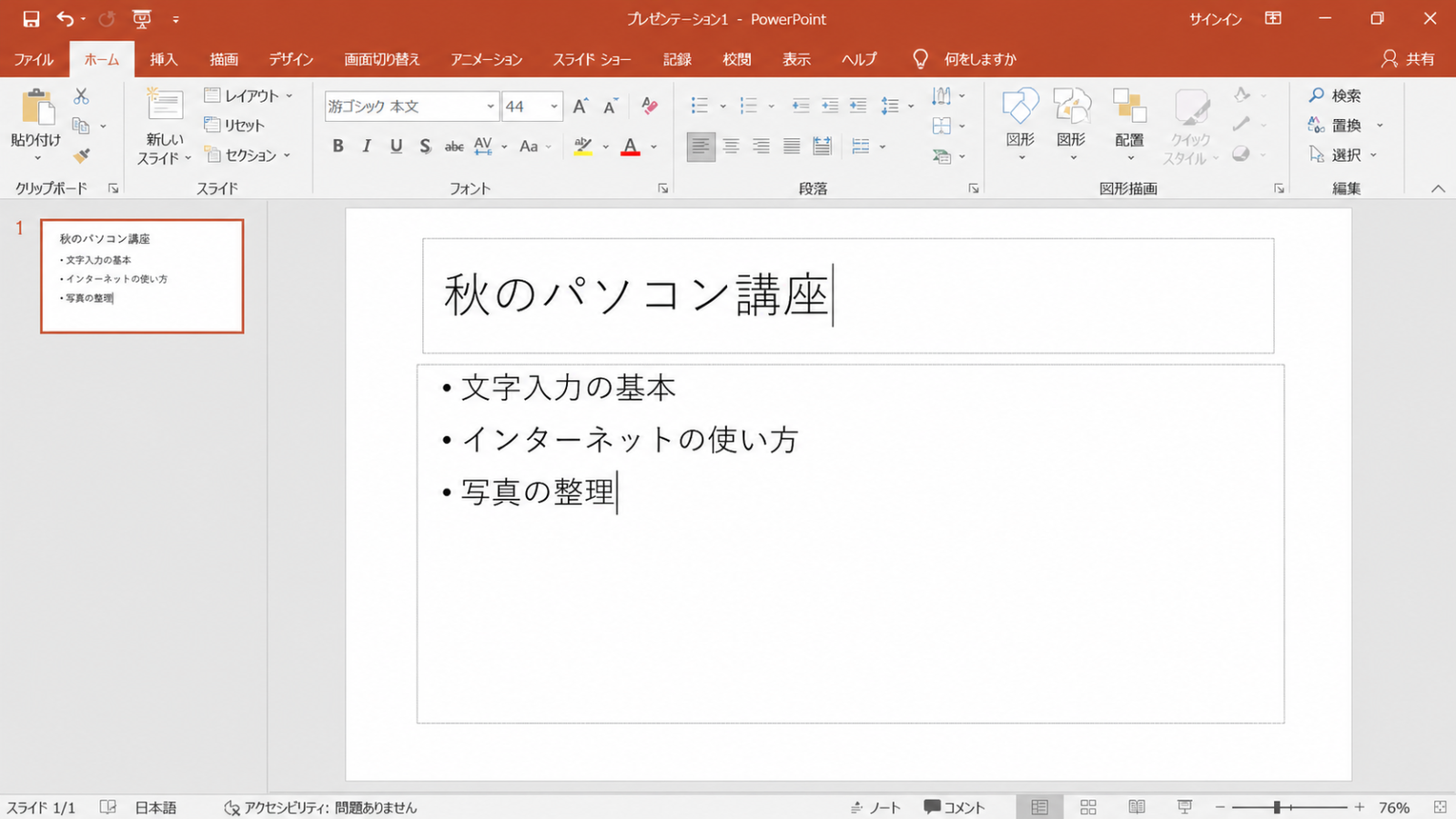Switch to the 挿入 tab

point(164,59)
